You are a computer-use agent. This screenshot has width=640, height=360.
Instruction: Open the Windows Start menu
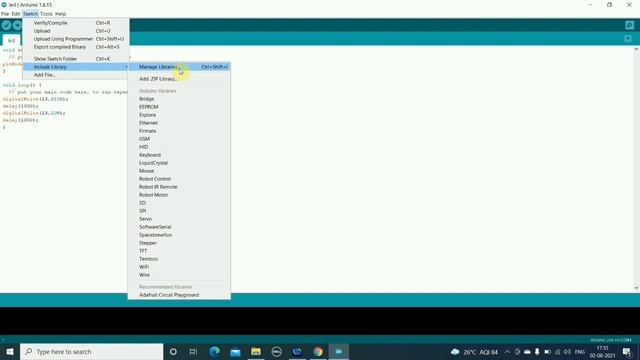(x=10, y=351)
